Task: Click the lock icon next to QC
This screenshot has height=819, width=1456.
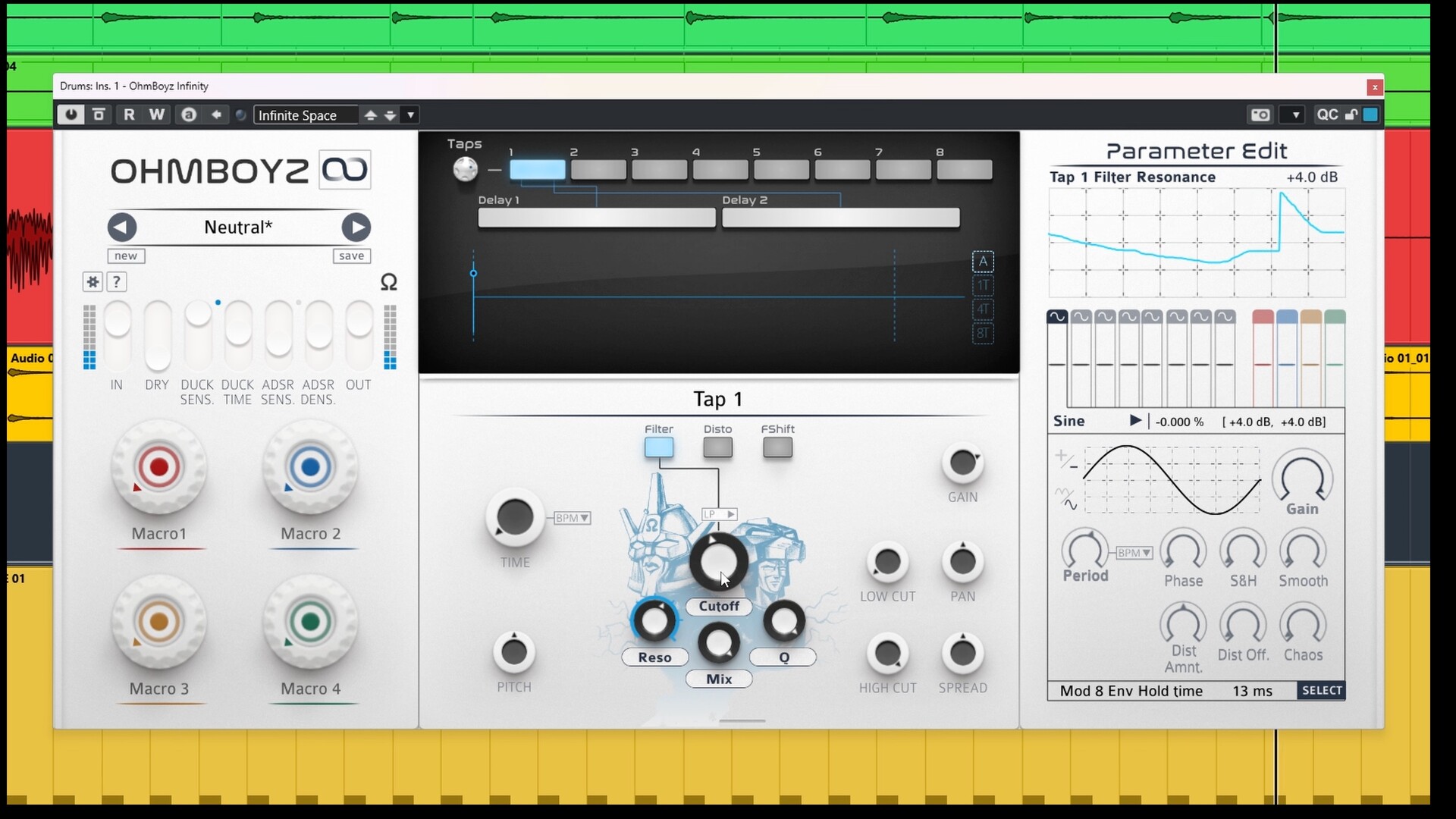Action: (1351, 115)
